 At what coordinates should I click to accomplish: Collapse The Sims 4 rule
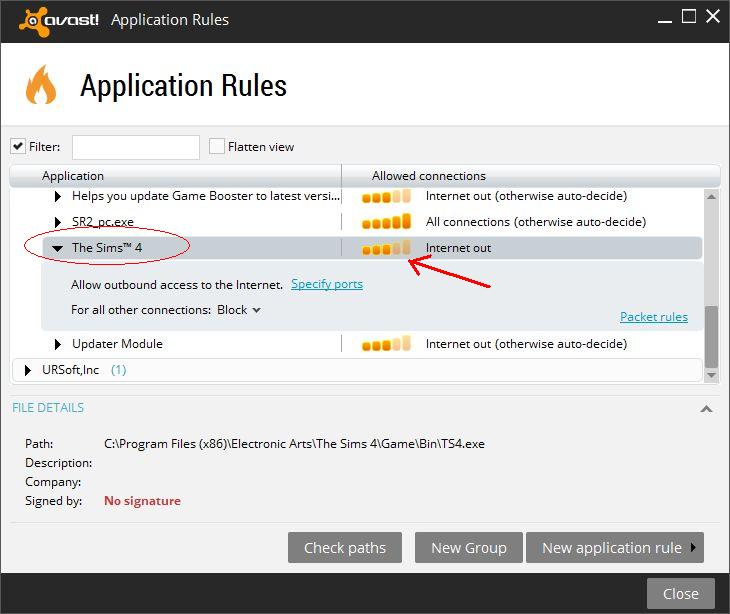click(x=58, y=248)
